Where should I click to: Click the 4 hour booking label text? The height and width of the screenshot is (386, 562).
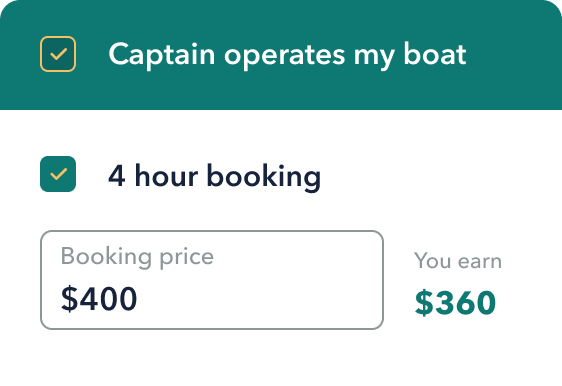click(214, 176)
